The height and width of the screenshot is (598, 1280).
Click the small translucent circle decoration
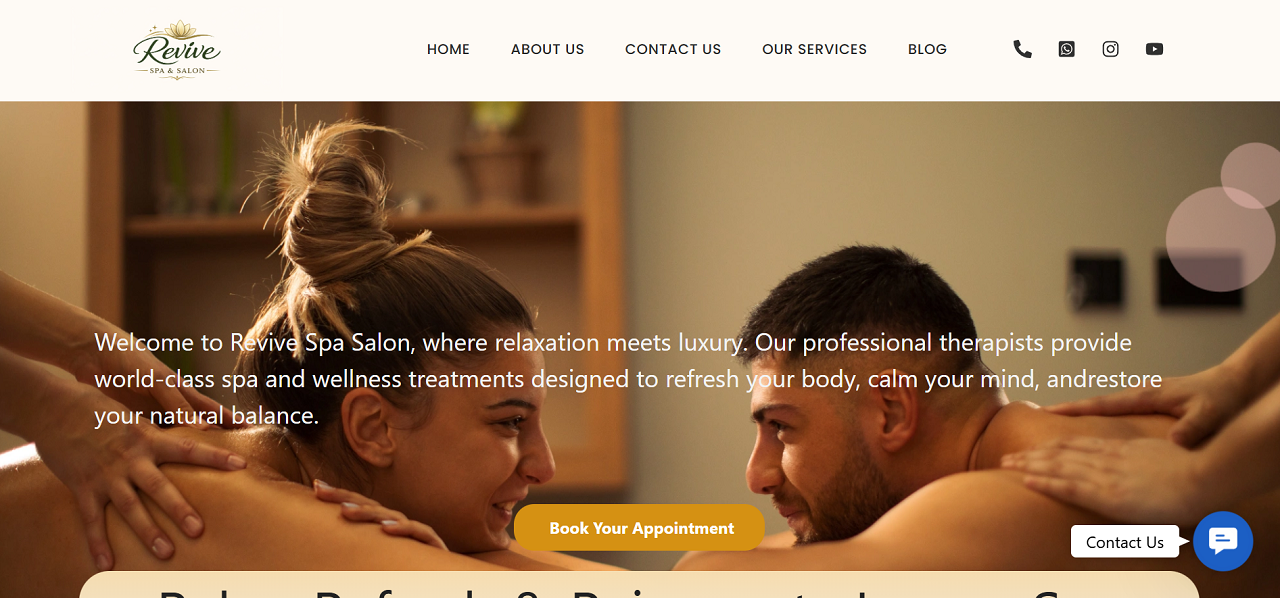1252,176
